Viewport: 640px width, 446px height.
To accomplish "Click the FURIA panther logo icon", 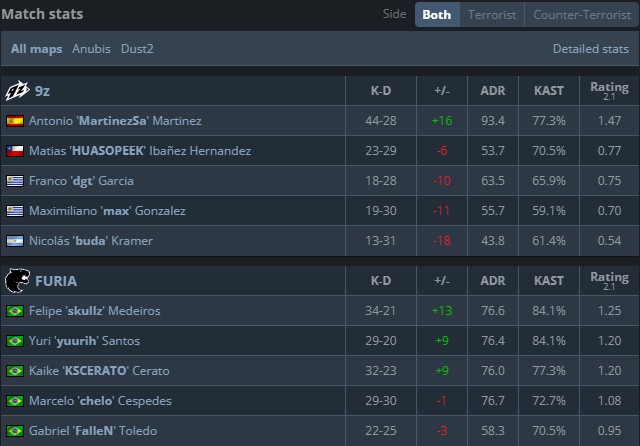I will pyautogui.click(x=17, y=281).
